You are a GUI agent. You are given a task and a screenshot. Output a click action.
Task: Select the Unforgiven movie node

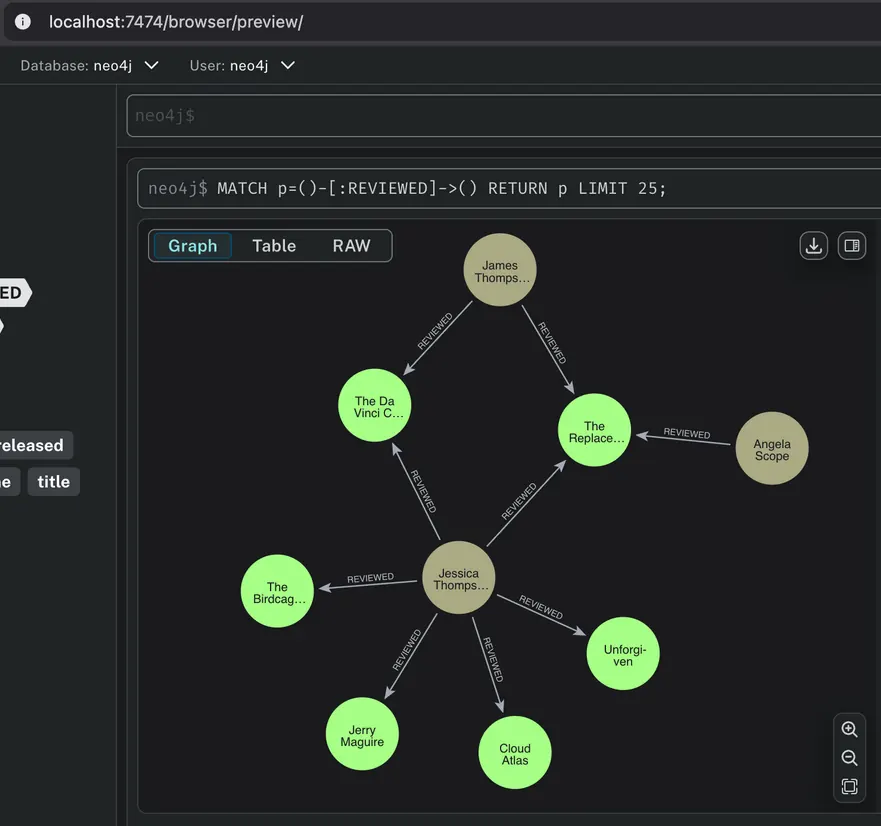point(623,653)
